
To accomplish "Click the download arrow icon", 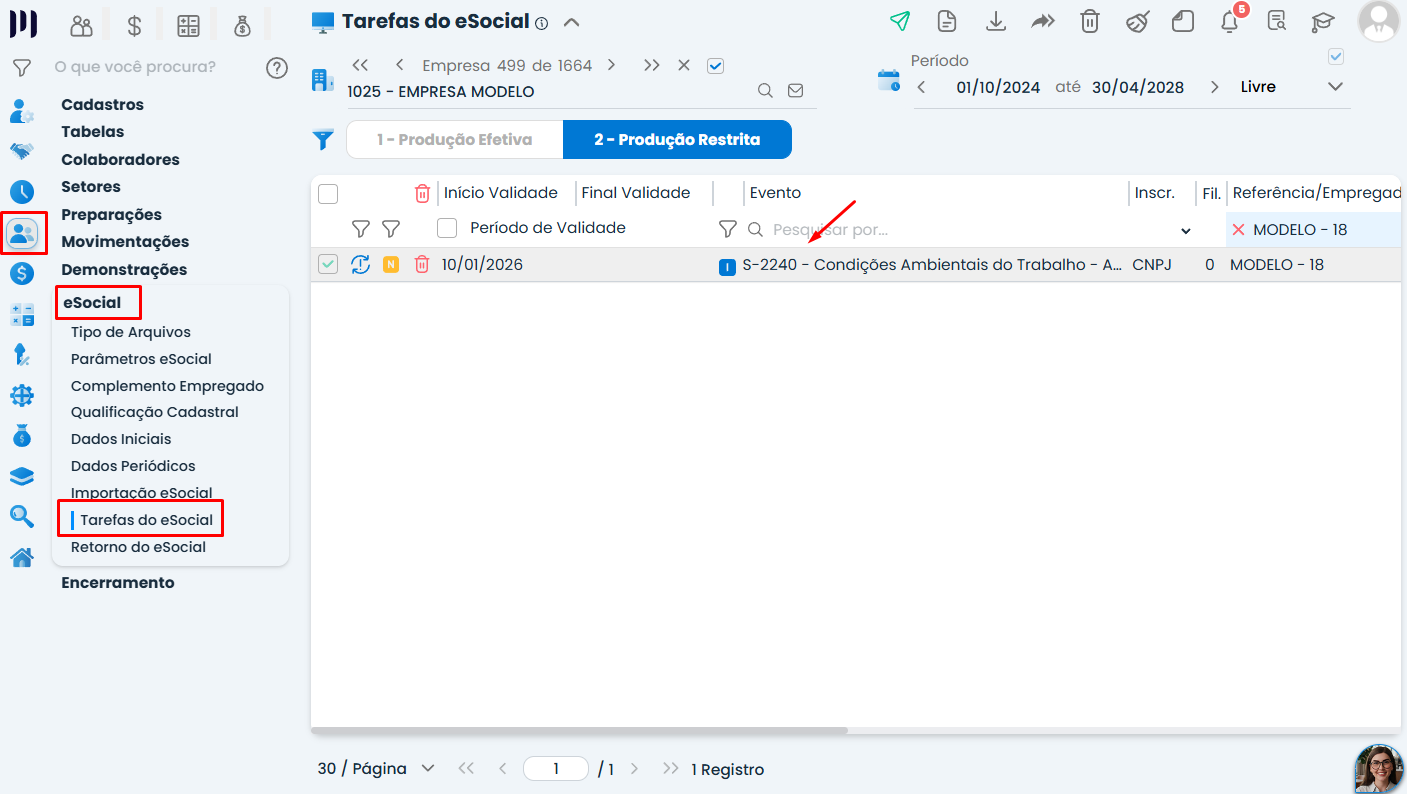I will click(x=995, y=21).
